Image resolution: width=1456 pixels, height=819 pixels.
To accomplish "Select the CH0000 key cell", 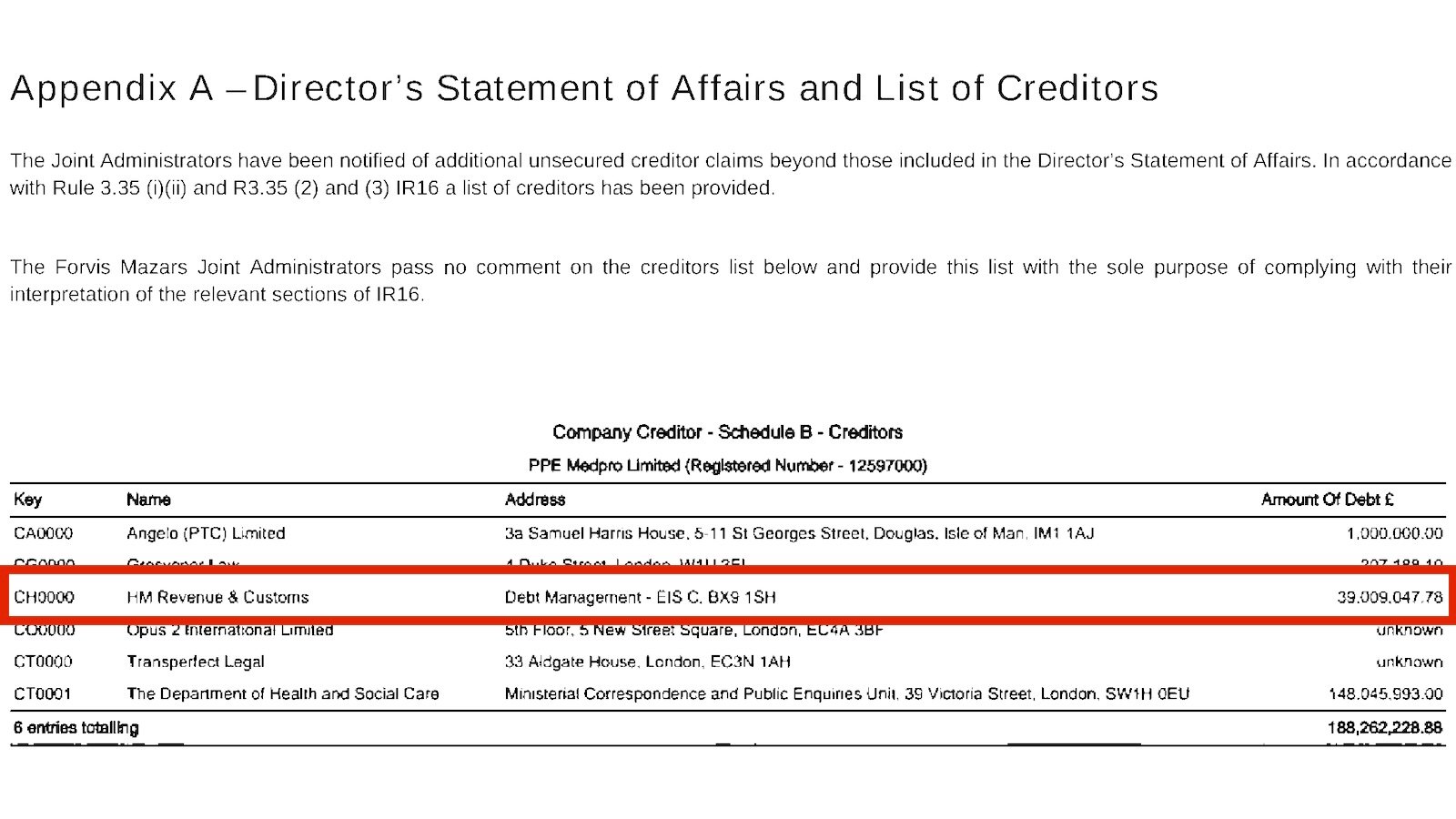I will point(44,597).
